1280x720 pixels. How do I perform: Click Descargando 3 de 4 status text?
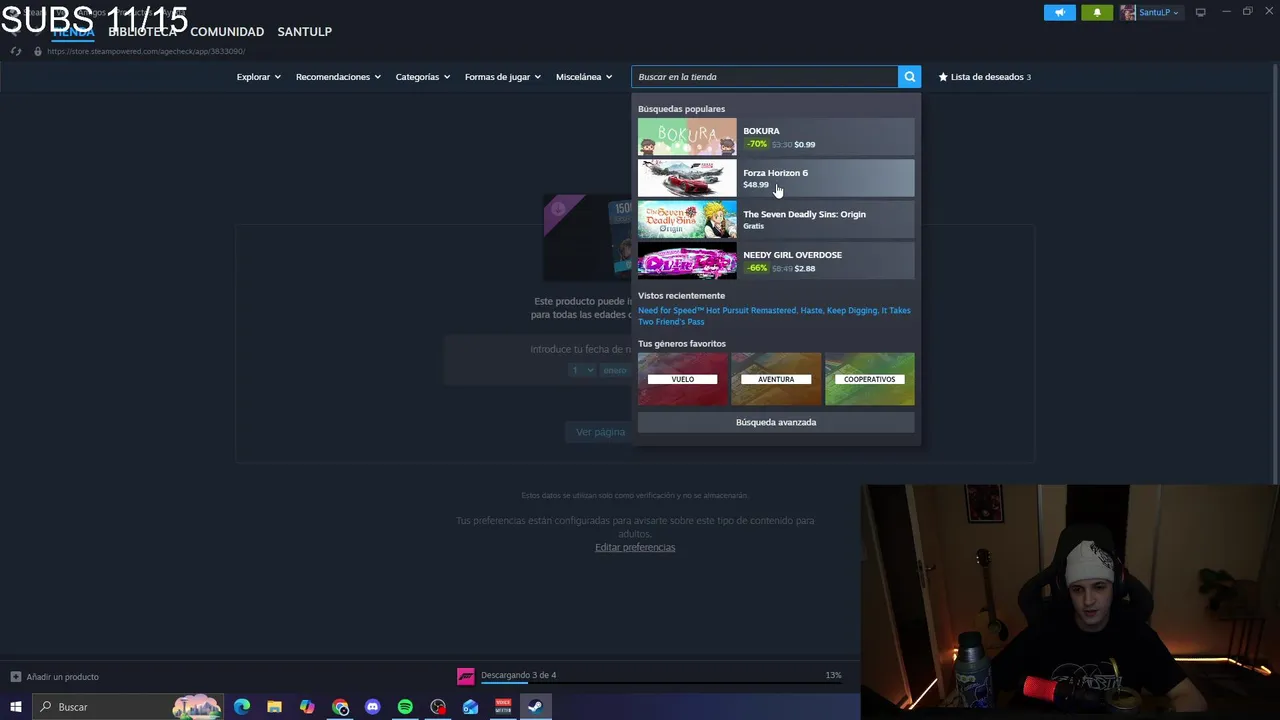[x=518, y=675]
